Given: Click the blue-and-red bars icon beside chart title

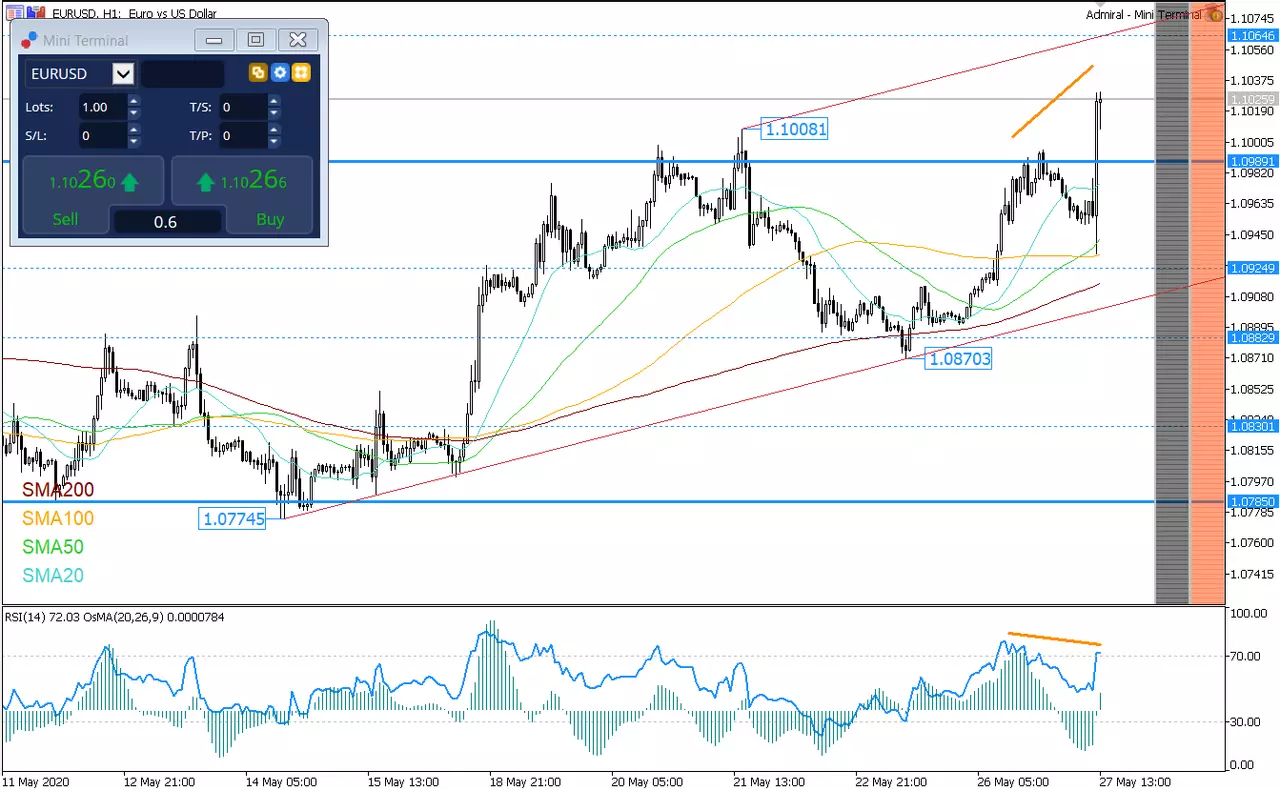Looking at the screenshot, I should (35, 13).
